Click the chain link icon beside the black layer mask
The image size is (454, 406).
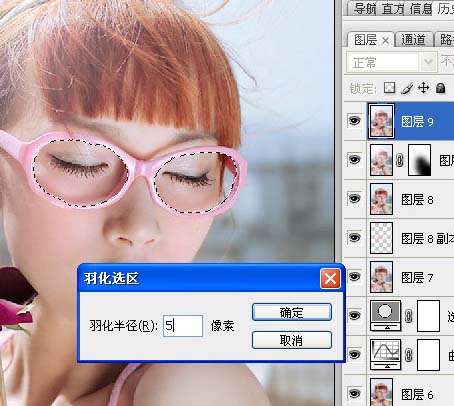point(400,160)
